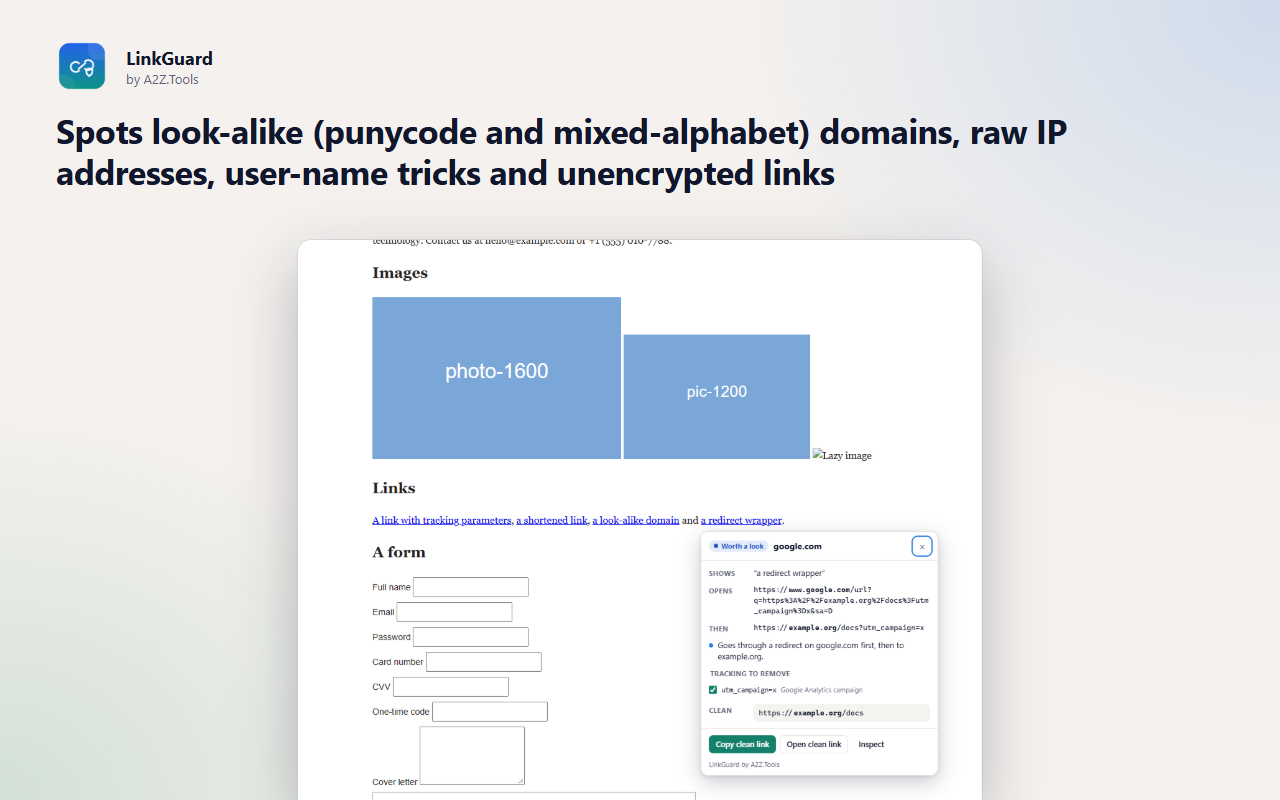This screenshot has width=1280, height=800.
Task: Focus the CVV input field
Action: [451, 687]
